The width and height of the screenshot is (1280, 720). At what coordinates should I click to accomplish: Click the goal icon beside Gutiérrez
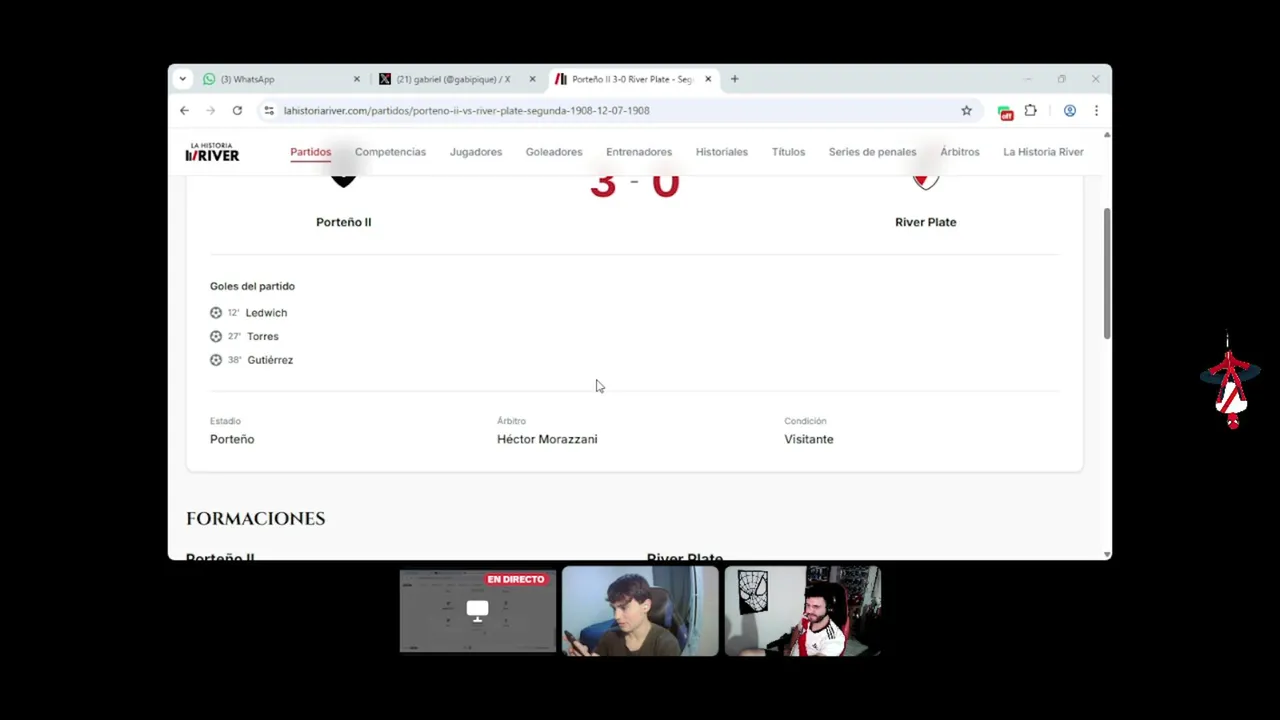click(216, 360)
